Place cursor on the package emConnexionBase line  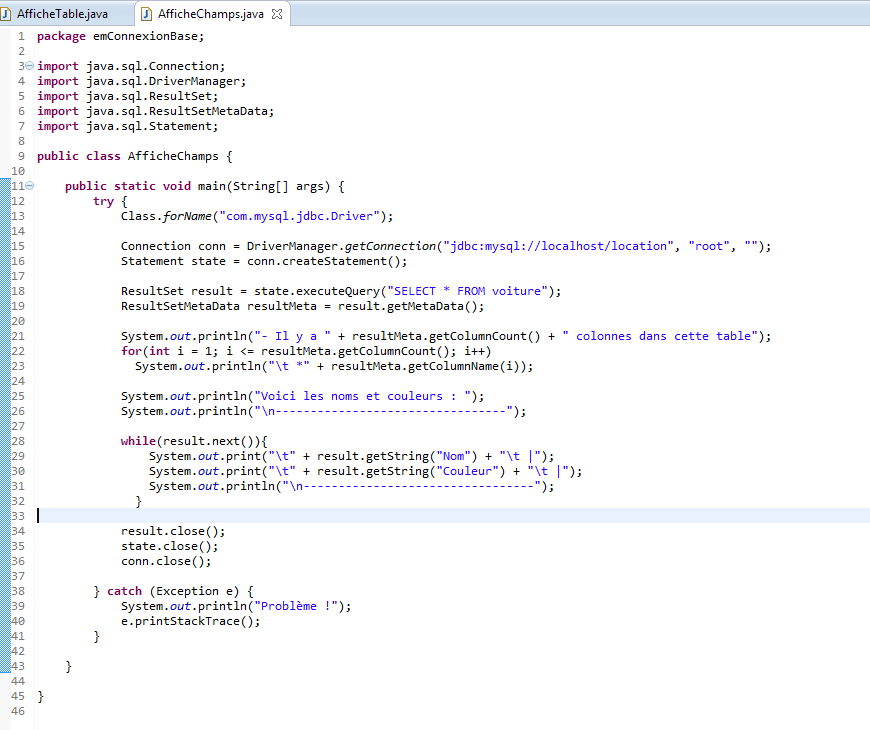(120, 36)
